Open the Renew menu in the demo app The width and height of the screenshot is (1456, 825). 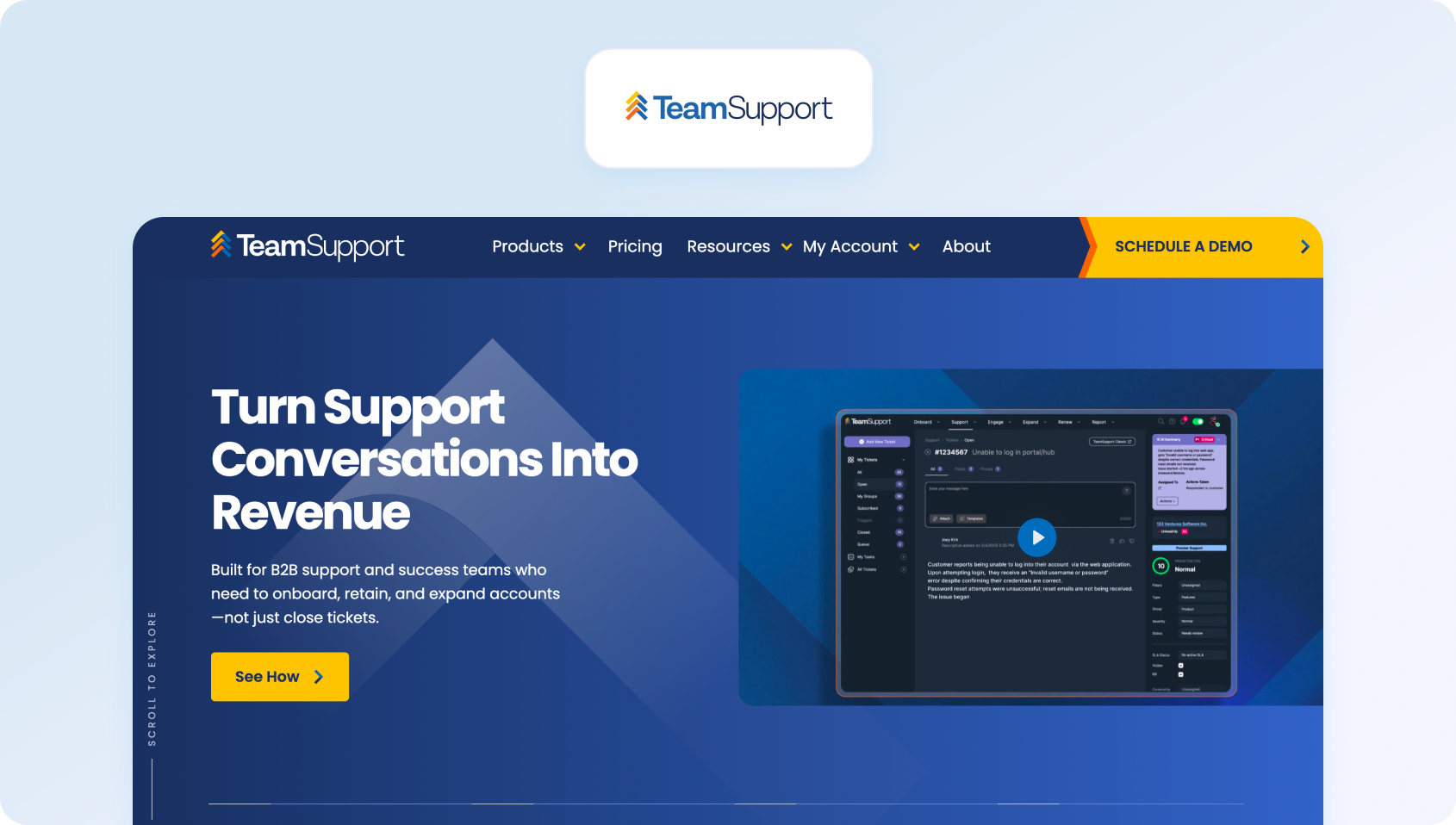1068,422
